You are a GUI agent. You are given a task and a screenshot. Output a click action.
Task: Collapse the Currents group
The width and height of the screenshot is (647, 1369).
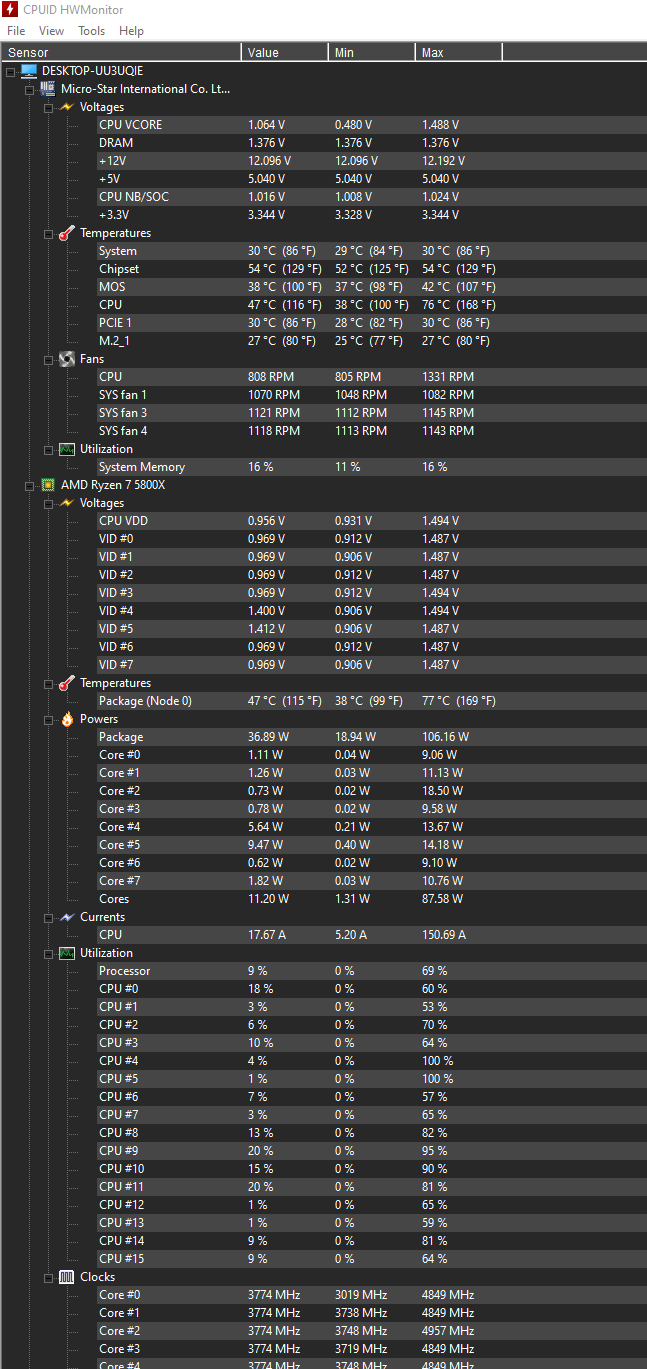tap(48, 917)
